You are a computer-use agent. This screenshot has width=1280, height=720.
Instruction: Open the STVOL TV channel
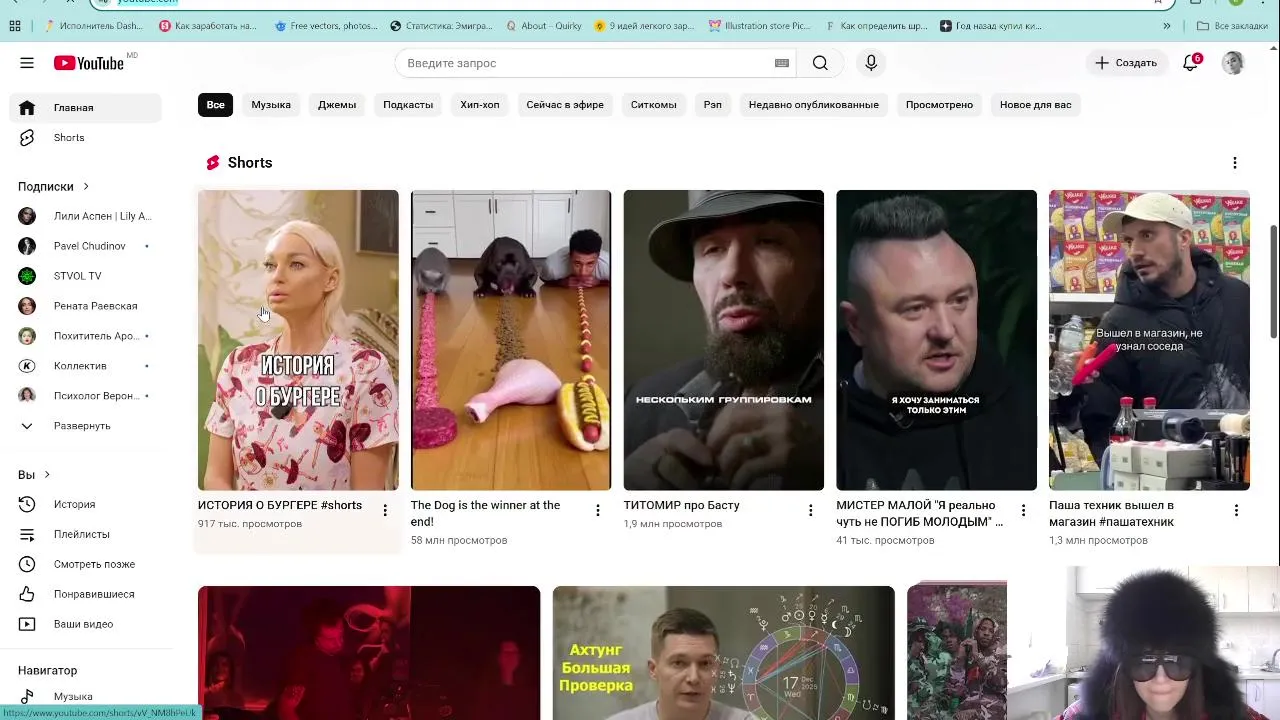pos(86,276)
